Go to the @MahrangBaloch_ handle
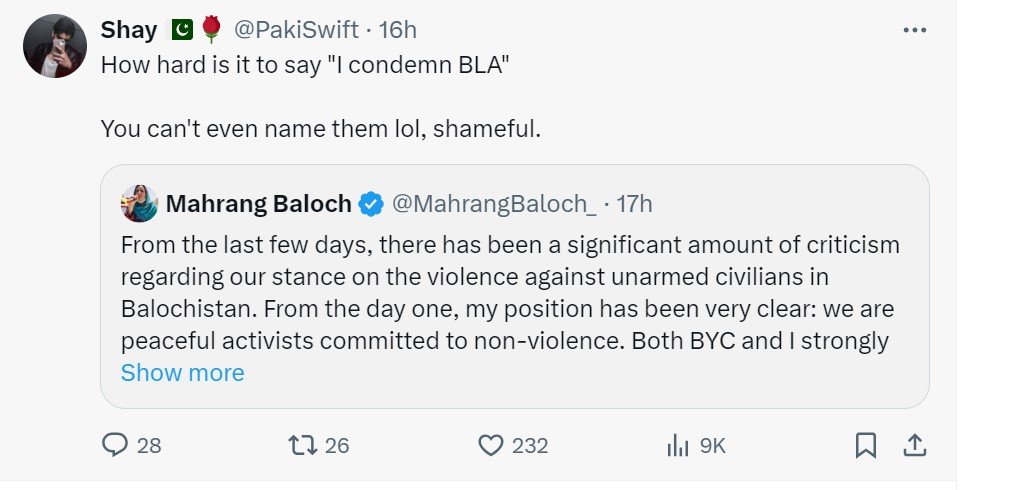Viewport: 1032px width, 490px height. [494, 204]
